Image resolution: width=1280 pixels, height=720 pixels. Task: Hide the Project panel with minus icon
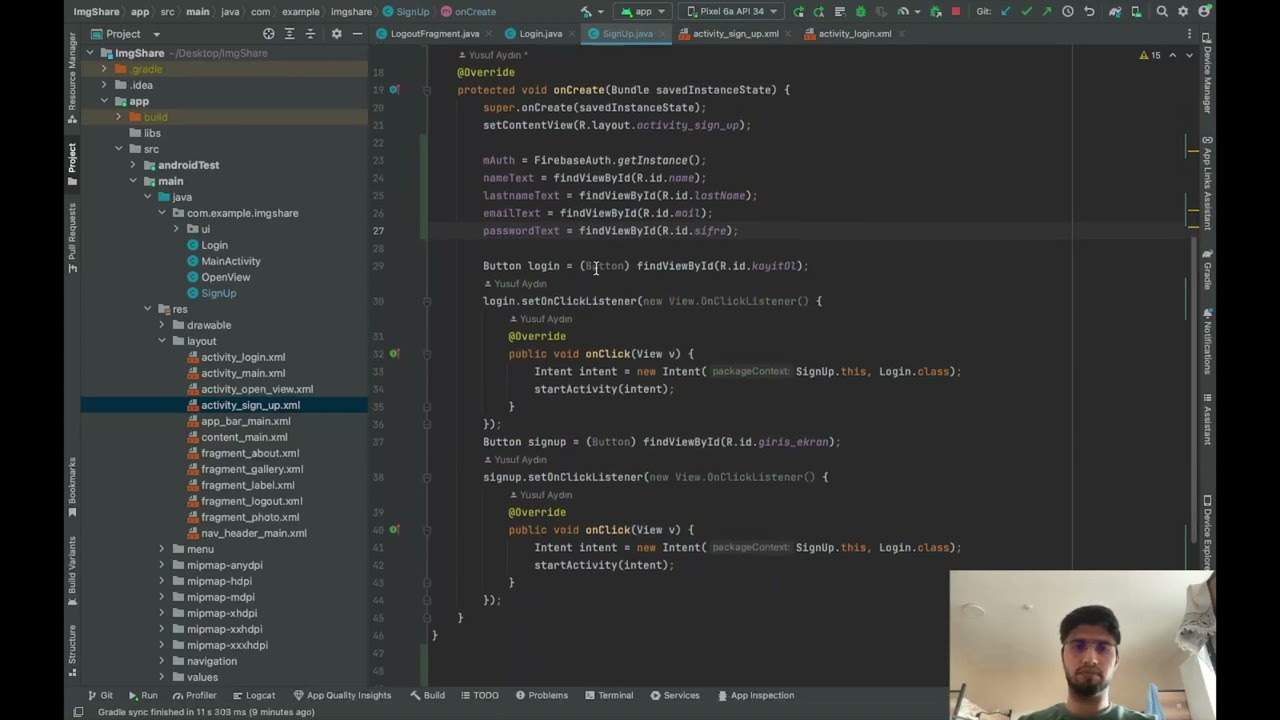pos(357,33)
